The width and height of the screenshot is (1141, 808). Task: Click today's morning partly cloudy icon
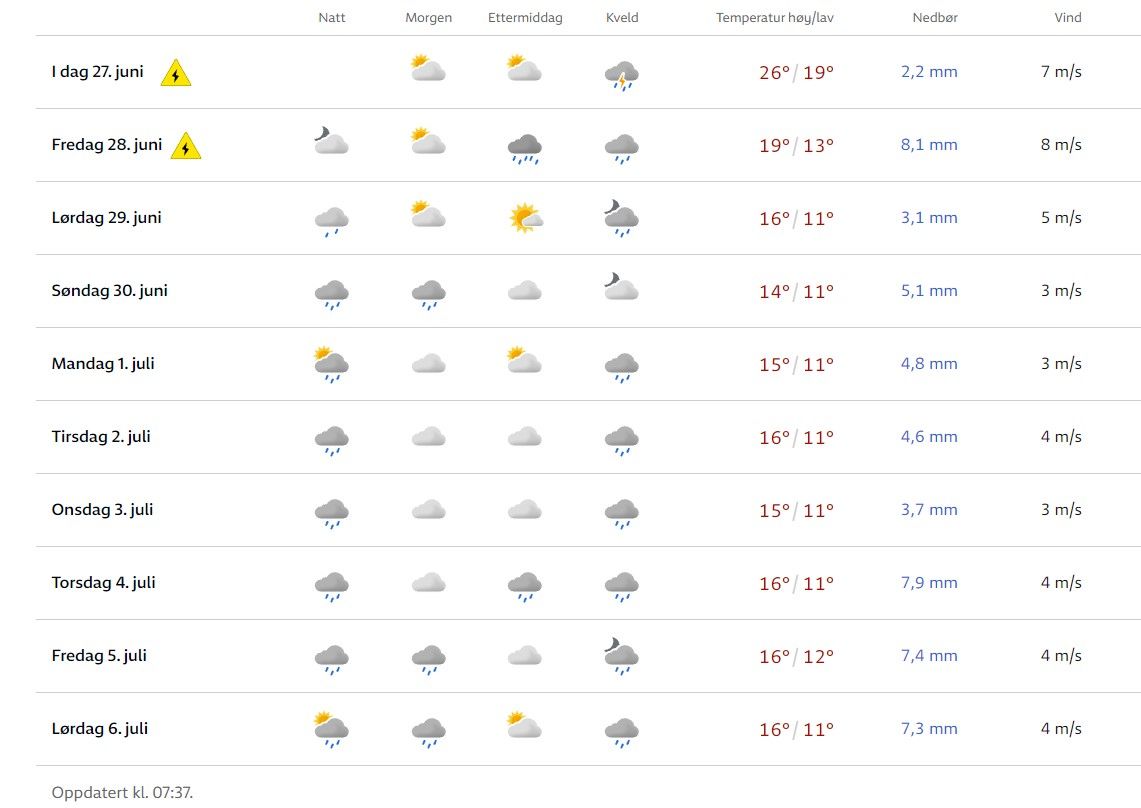(428, 69)
